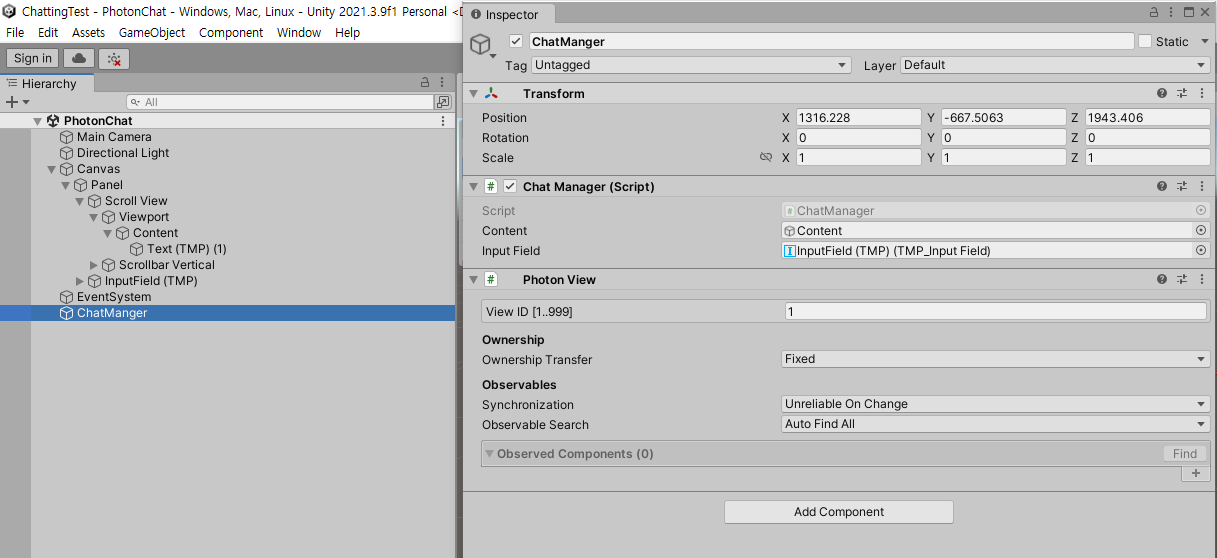The width and height of the screenshot is (1217, 558).
Task: Open Chat Manager script kebab menu
Action: 1200,186
